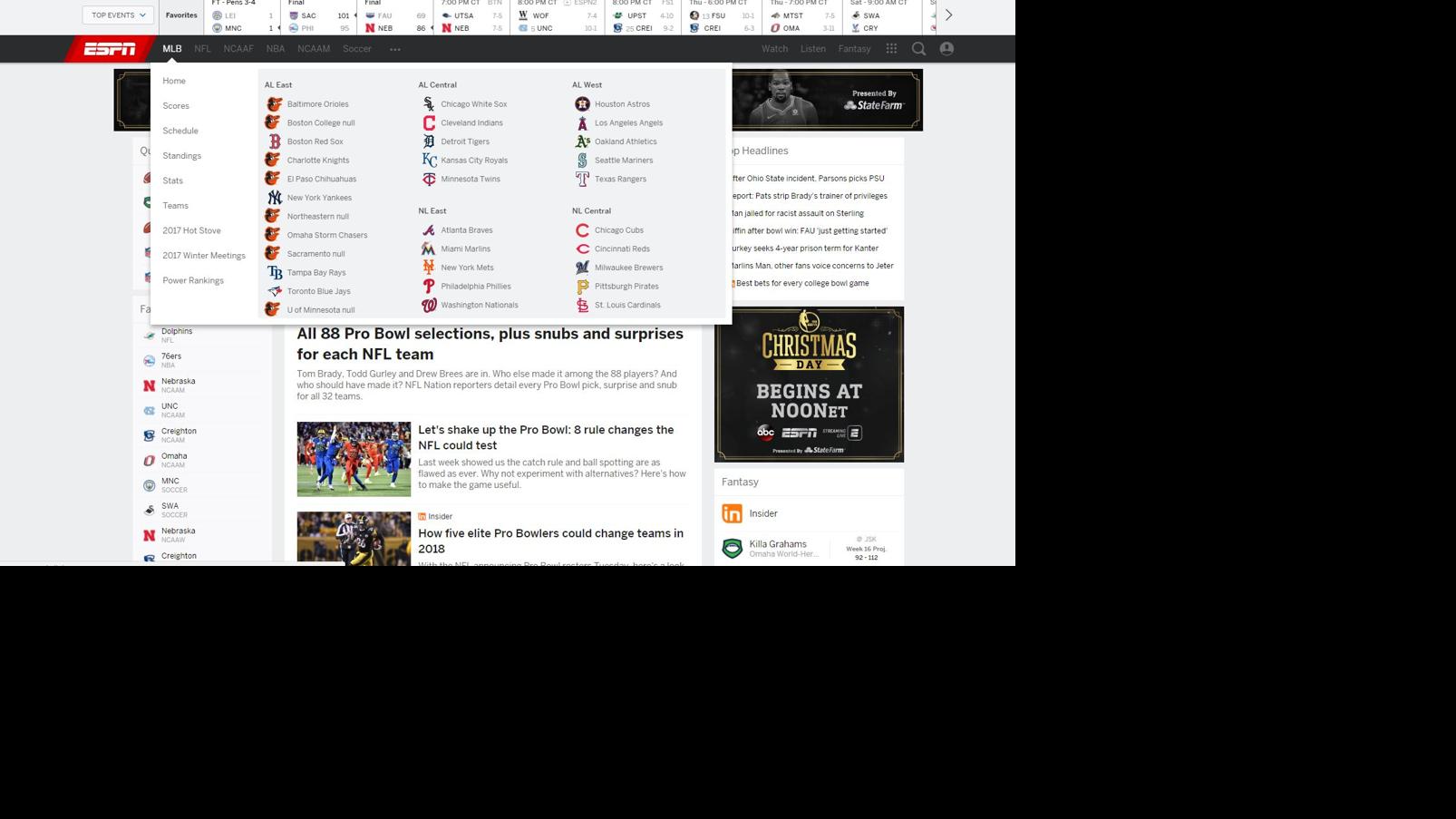Advance scoreboard with right arrow

[948, 15]
